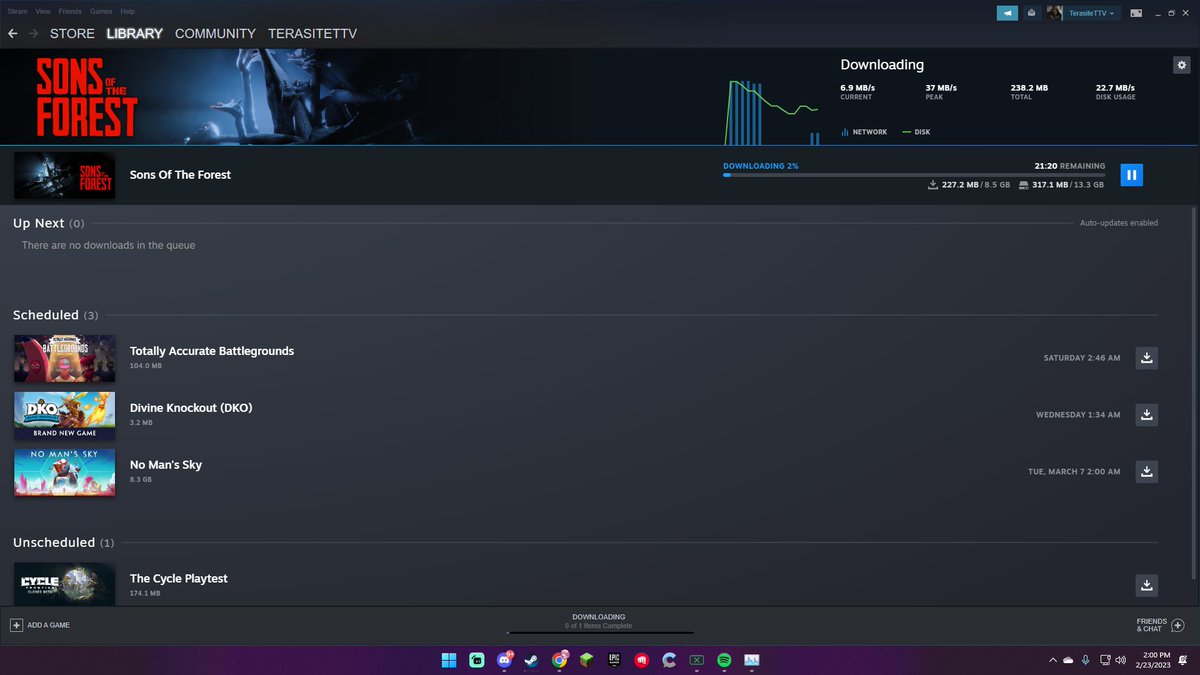The width and height of the screenshot is (1200, 675).
Task: Open Epic Games Launcher from taskbar
Action: click(614, 660)
